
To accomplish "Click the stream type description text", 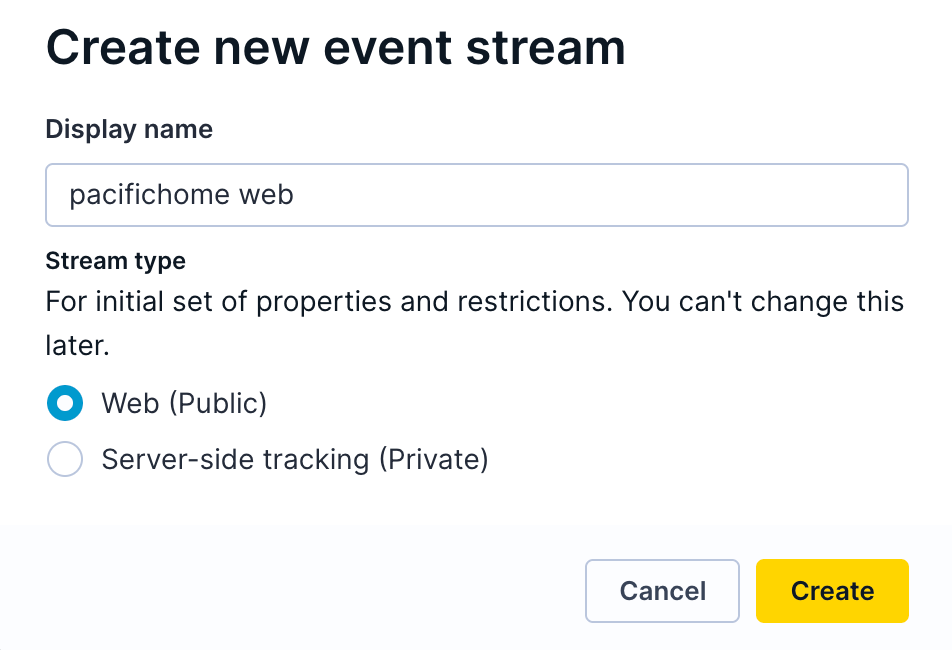I will click(475, 323).
